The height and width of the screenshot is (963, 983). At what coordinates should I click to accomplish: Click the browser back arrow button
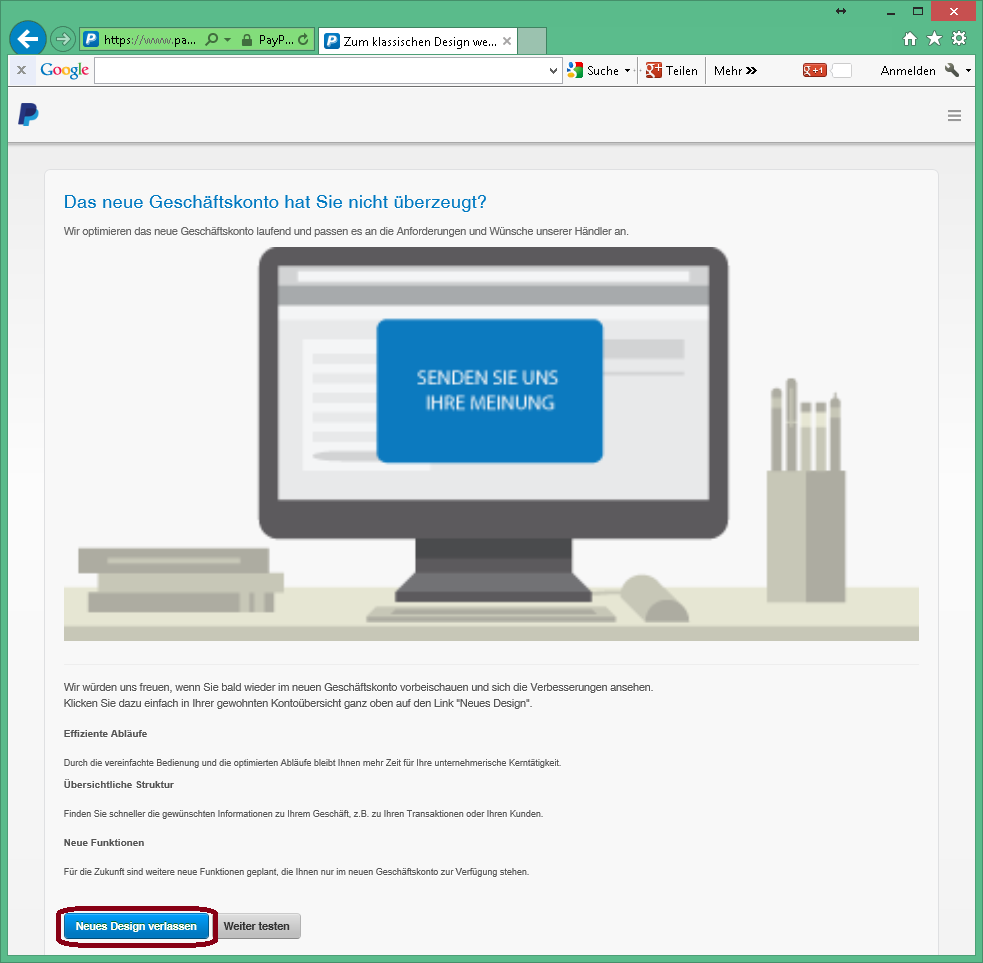(x=27, y=39)
